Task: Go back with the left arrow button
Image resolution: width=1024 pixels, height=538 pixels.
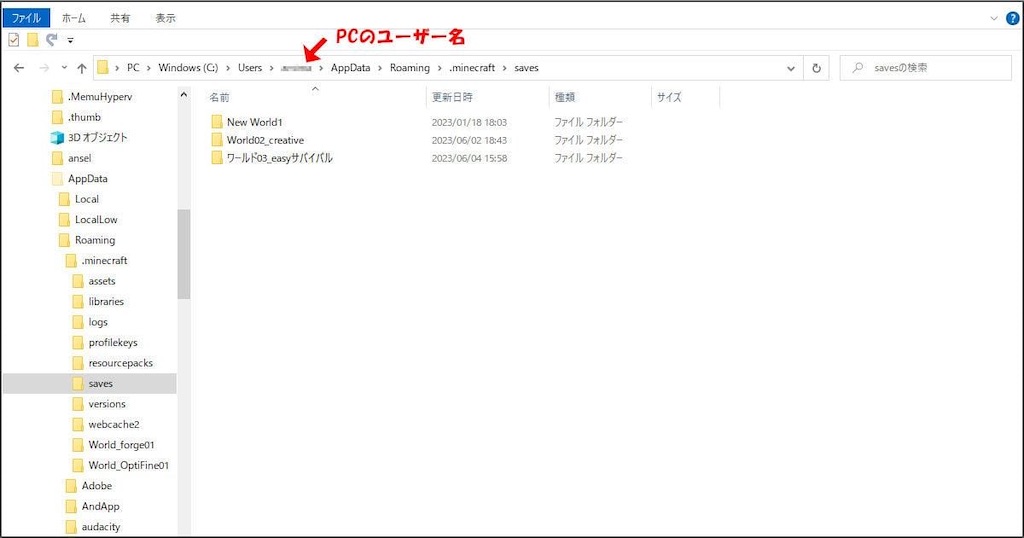Action: [x=19, y=68]
